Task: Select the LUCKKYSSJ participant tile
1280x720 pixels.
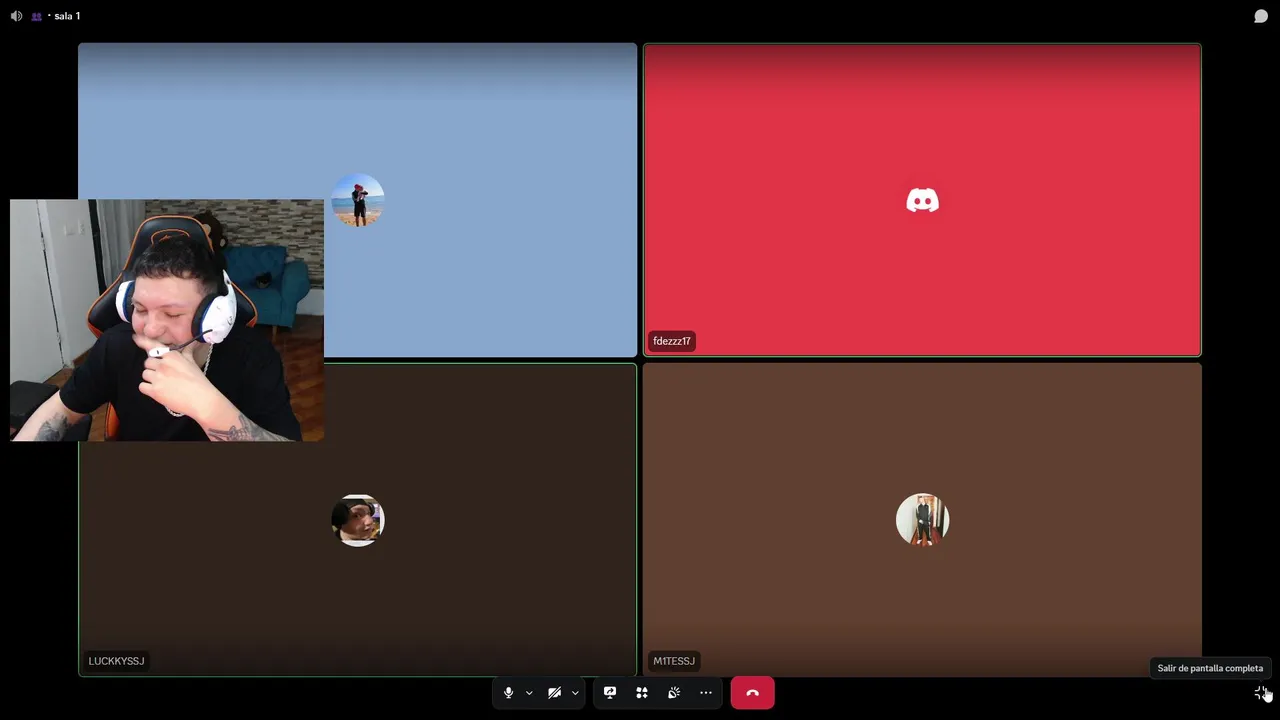Action: point(358,520)
